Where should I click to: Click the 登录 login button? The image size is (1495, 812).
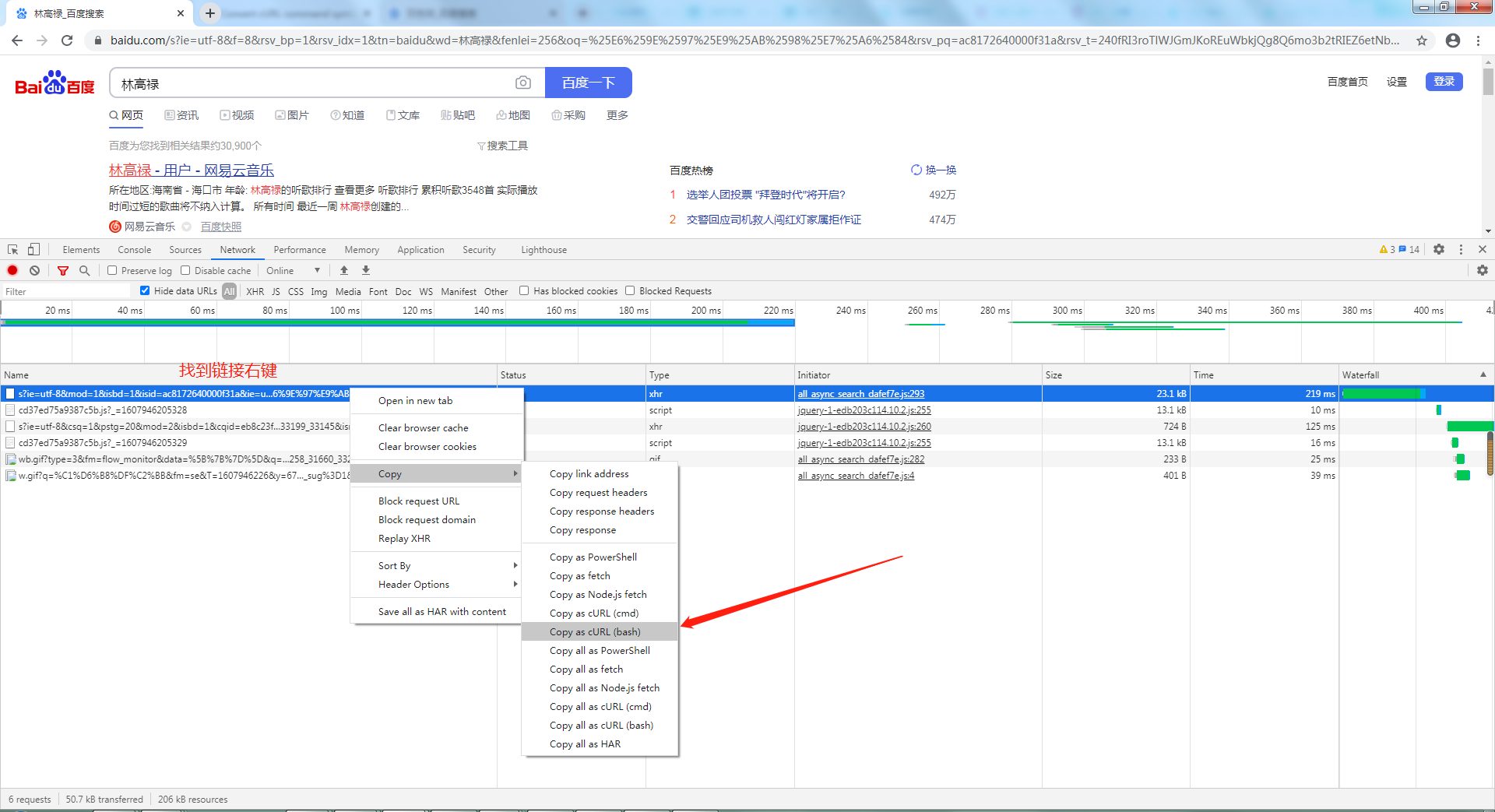(1444, 81)
